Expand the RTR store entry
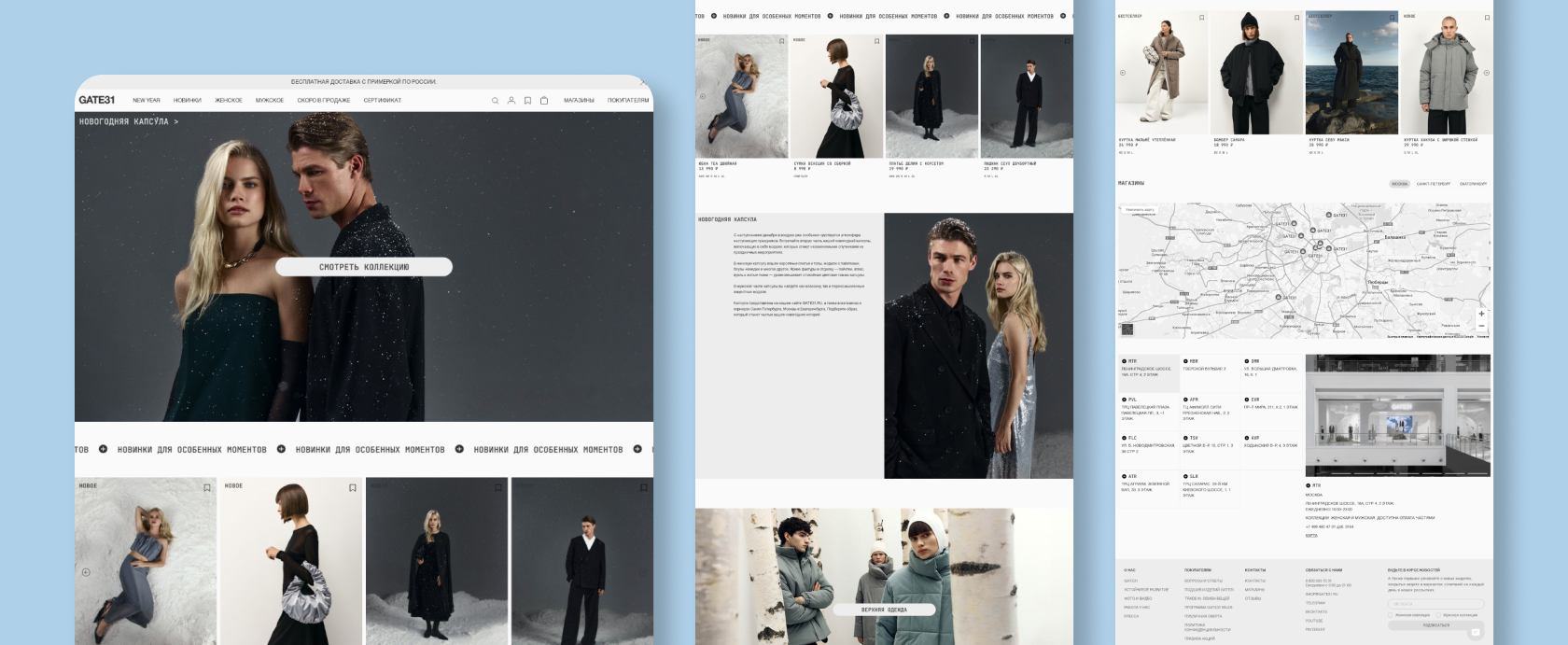 pos(1124,361)
